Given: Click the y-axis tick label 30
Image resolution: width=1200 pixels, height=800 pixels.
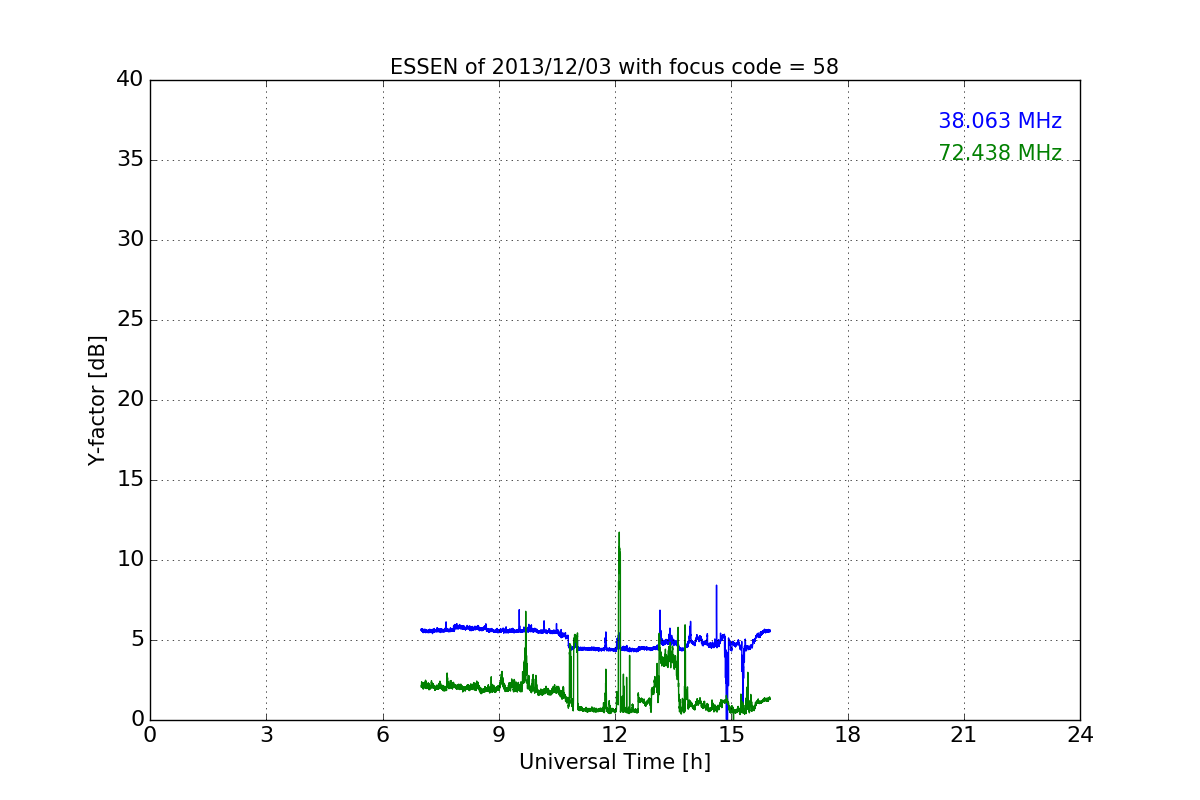Looking at the screenshot, I should 130,240.
